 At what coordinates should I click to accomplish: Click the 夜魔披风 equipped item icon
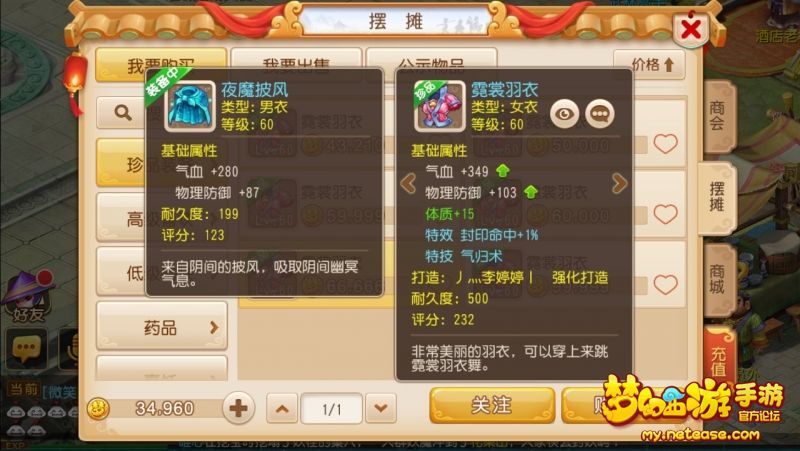pyautogui.click(x=190, y=106)
